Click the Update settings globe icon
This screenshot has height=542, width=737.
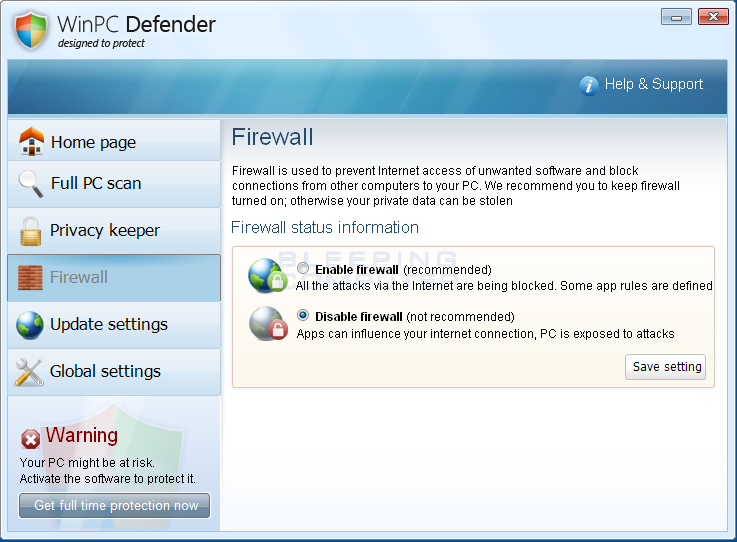pos(30,325)
